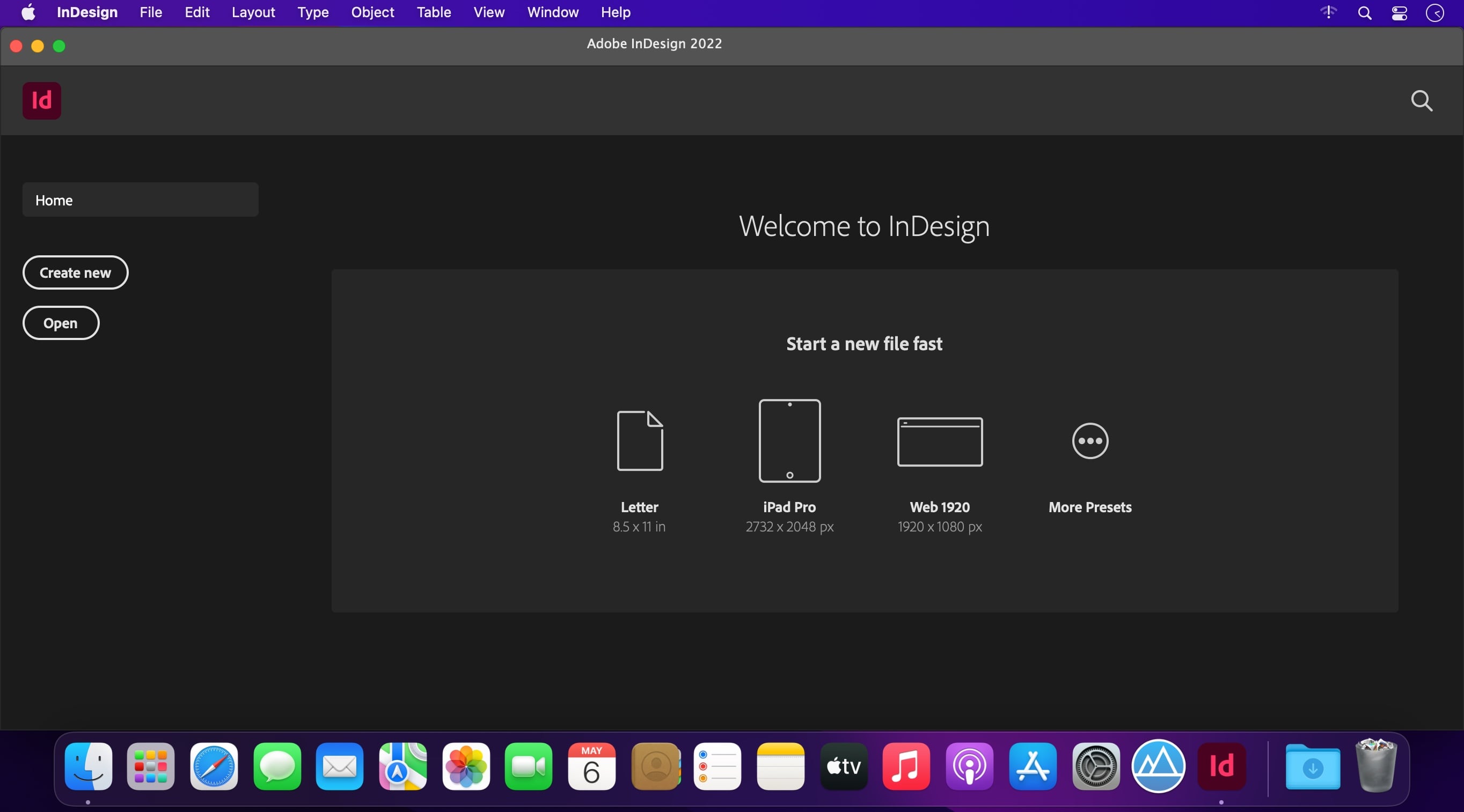Open the Layout menu

click(x=253, y=12)
